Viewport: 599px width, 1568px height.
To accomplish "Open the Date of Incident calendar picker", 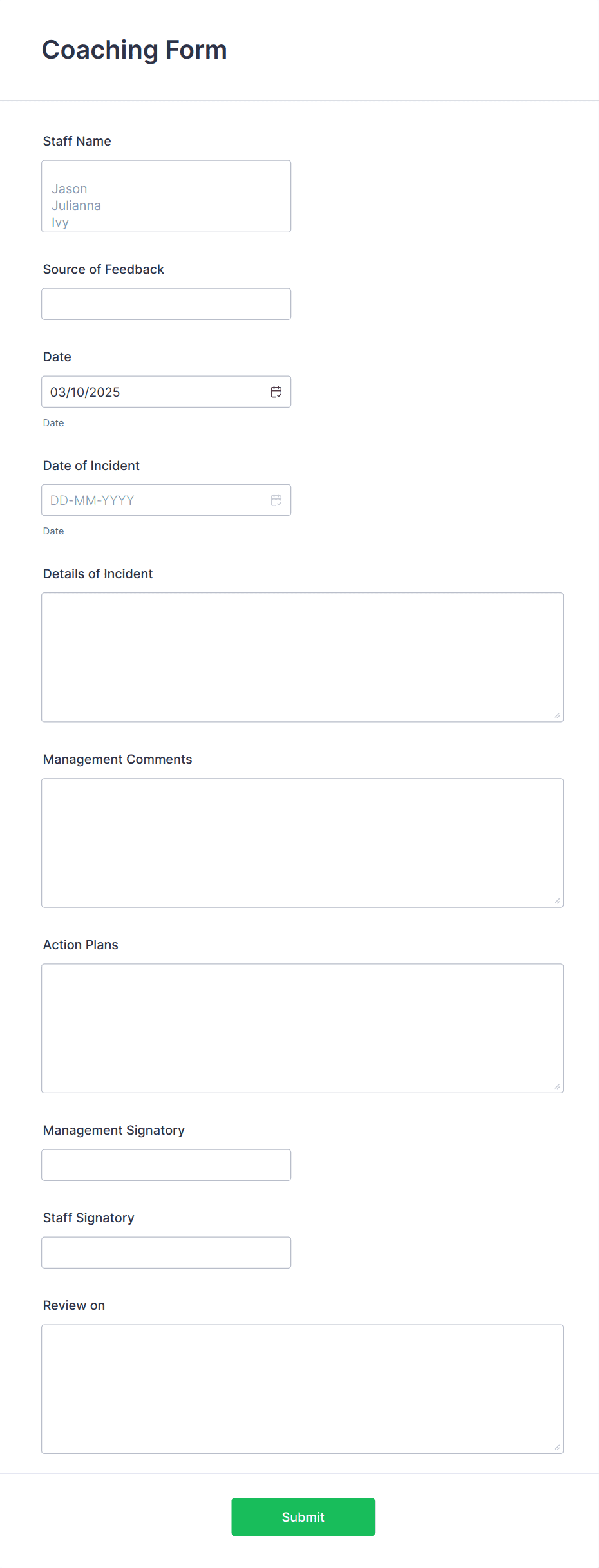I will click(276, 499).
